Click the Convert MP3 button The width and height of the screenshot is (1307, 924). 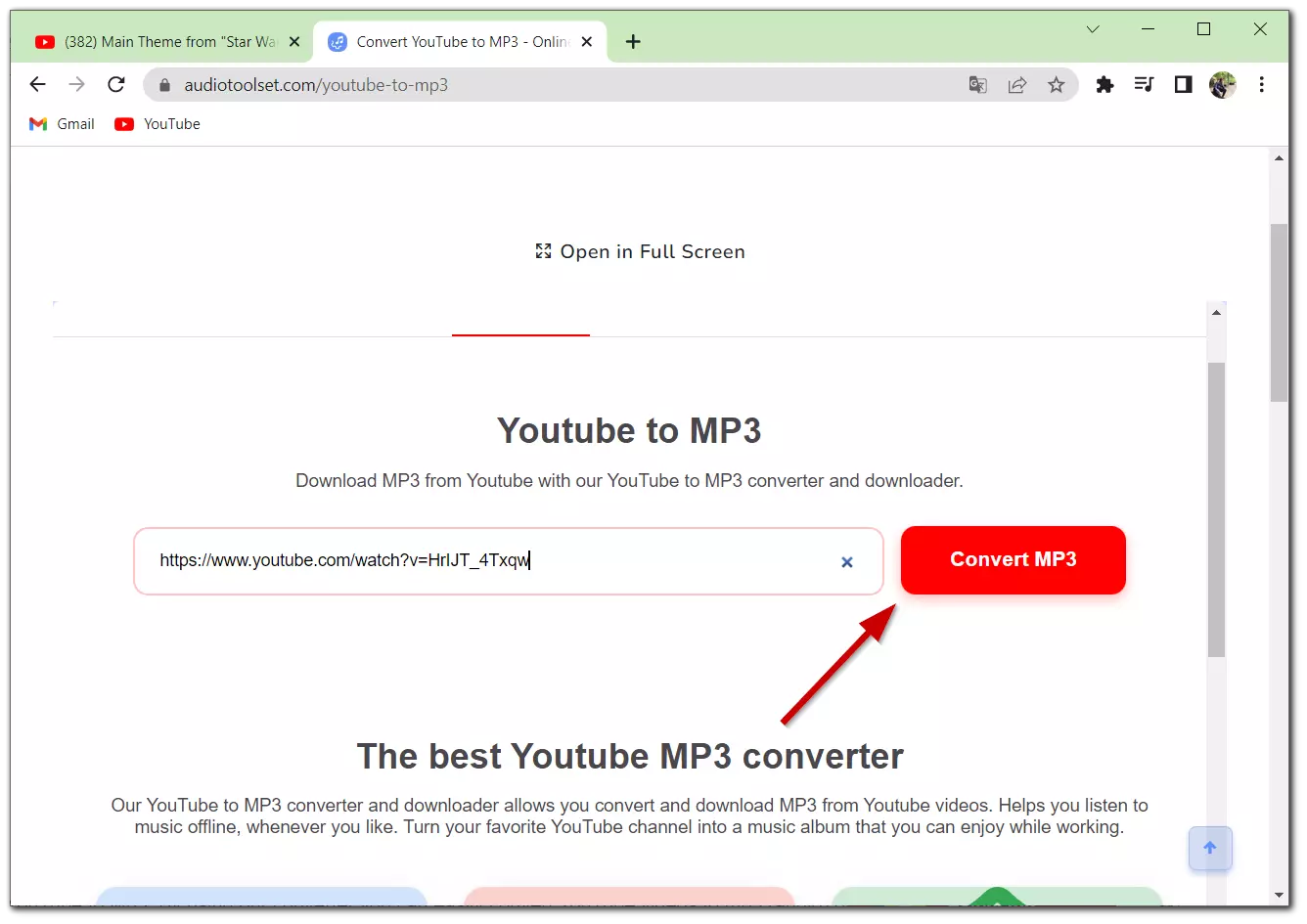pos(1014,560)
